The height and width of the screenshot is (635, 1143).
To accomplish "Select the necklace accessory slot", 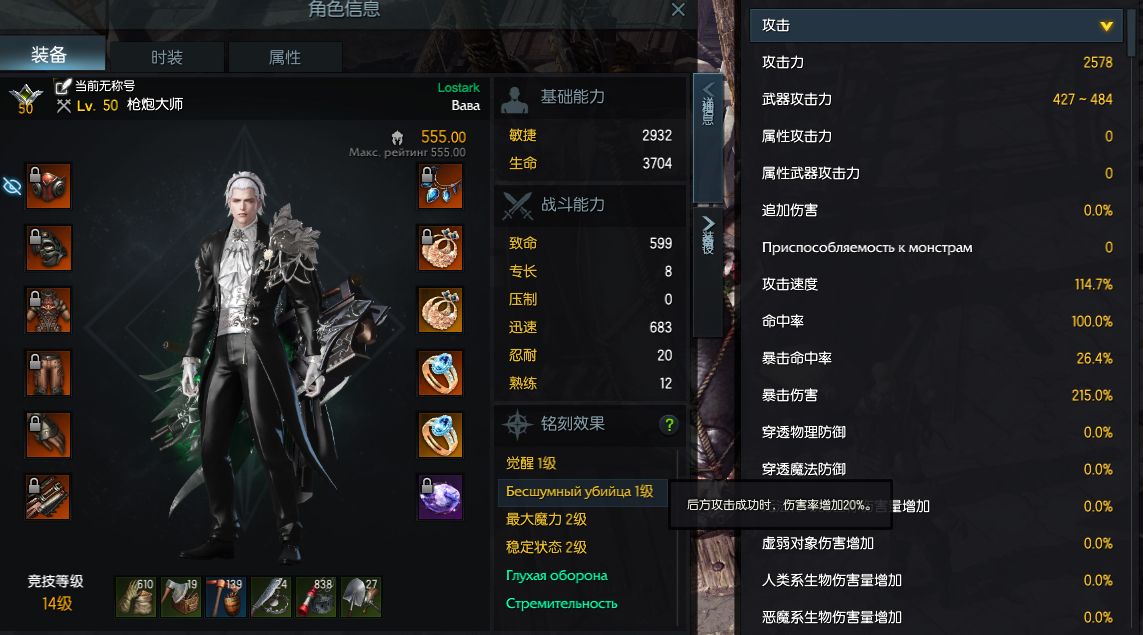I will click(440, 186).
